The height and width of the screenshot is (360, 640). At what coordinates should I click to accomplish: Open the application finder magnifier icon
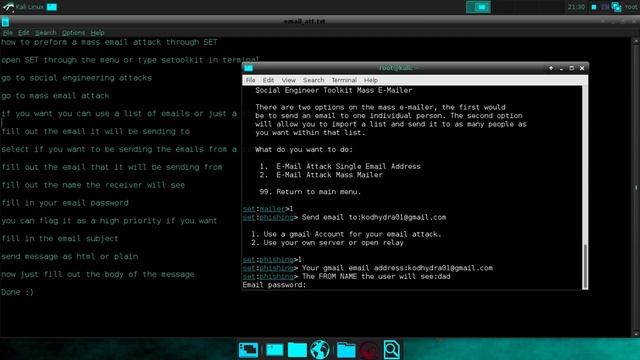391,350
